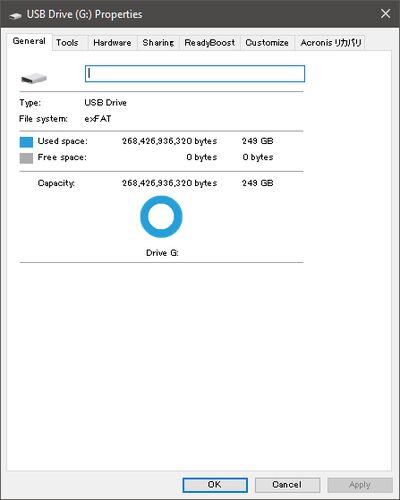Click the blue Used space color square
Screen dimensions: 400x500
pos(26,142)
